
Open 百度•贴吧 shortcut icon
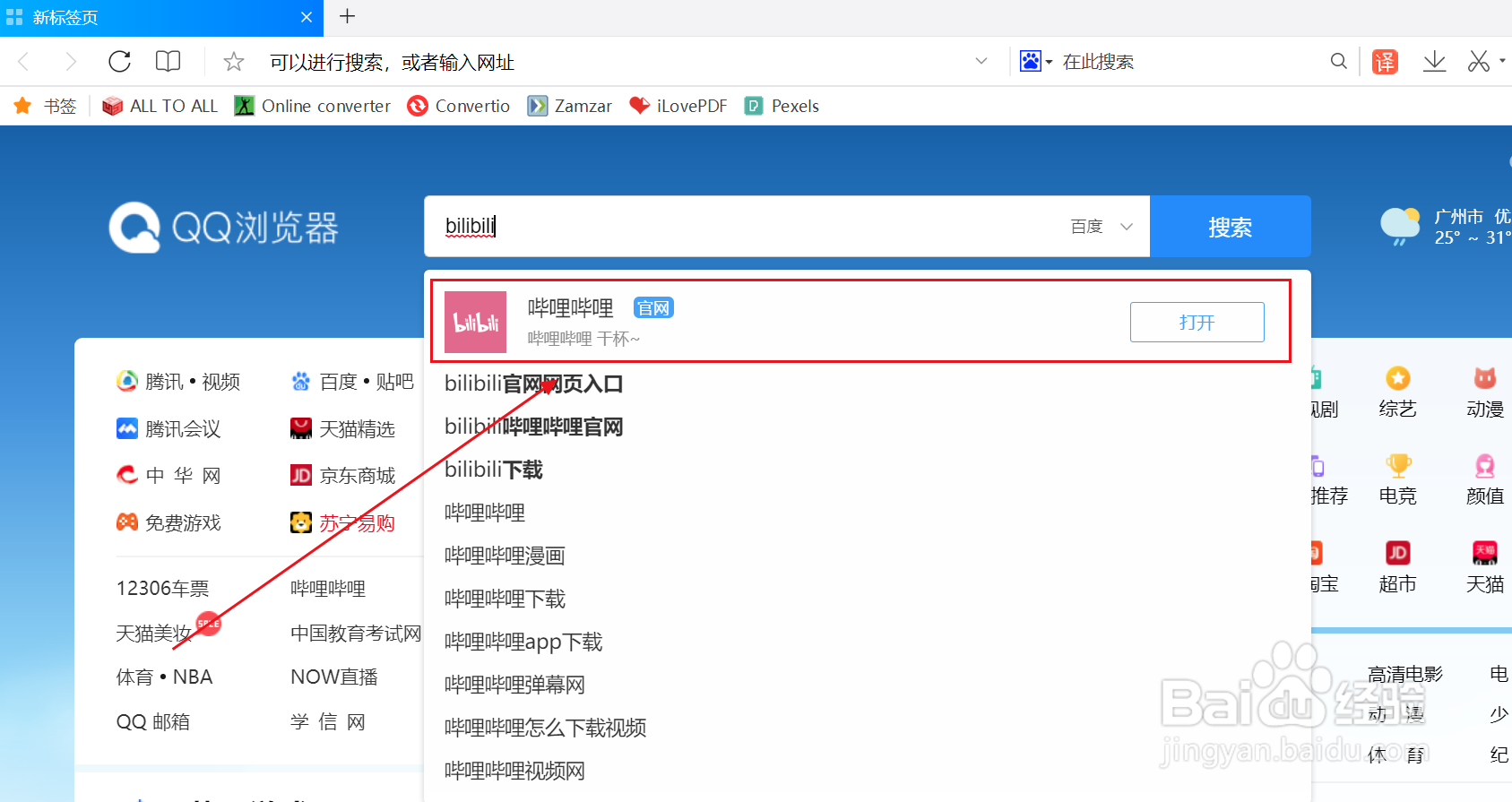[x=301, y=382]
